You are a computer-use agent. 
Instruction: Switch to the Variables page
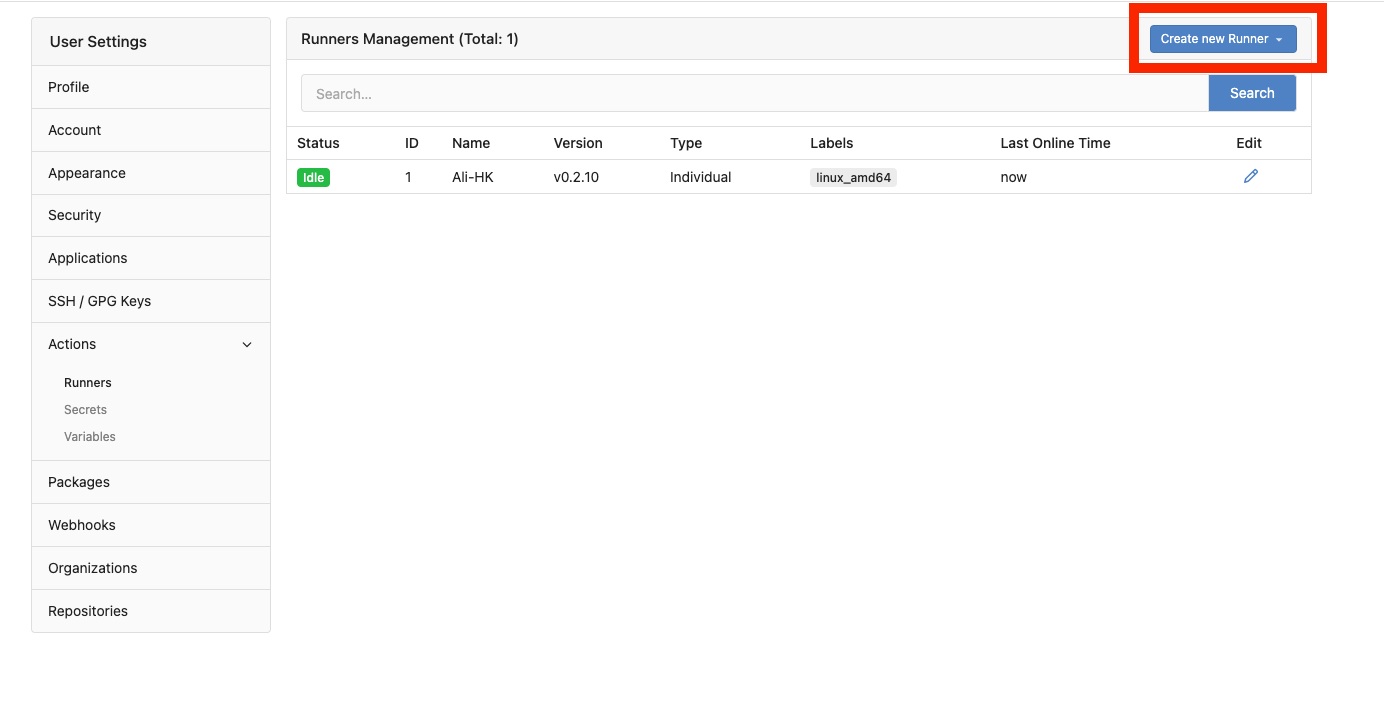pos(89,436)
